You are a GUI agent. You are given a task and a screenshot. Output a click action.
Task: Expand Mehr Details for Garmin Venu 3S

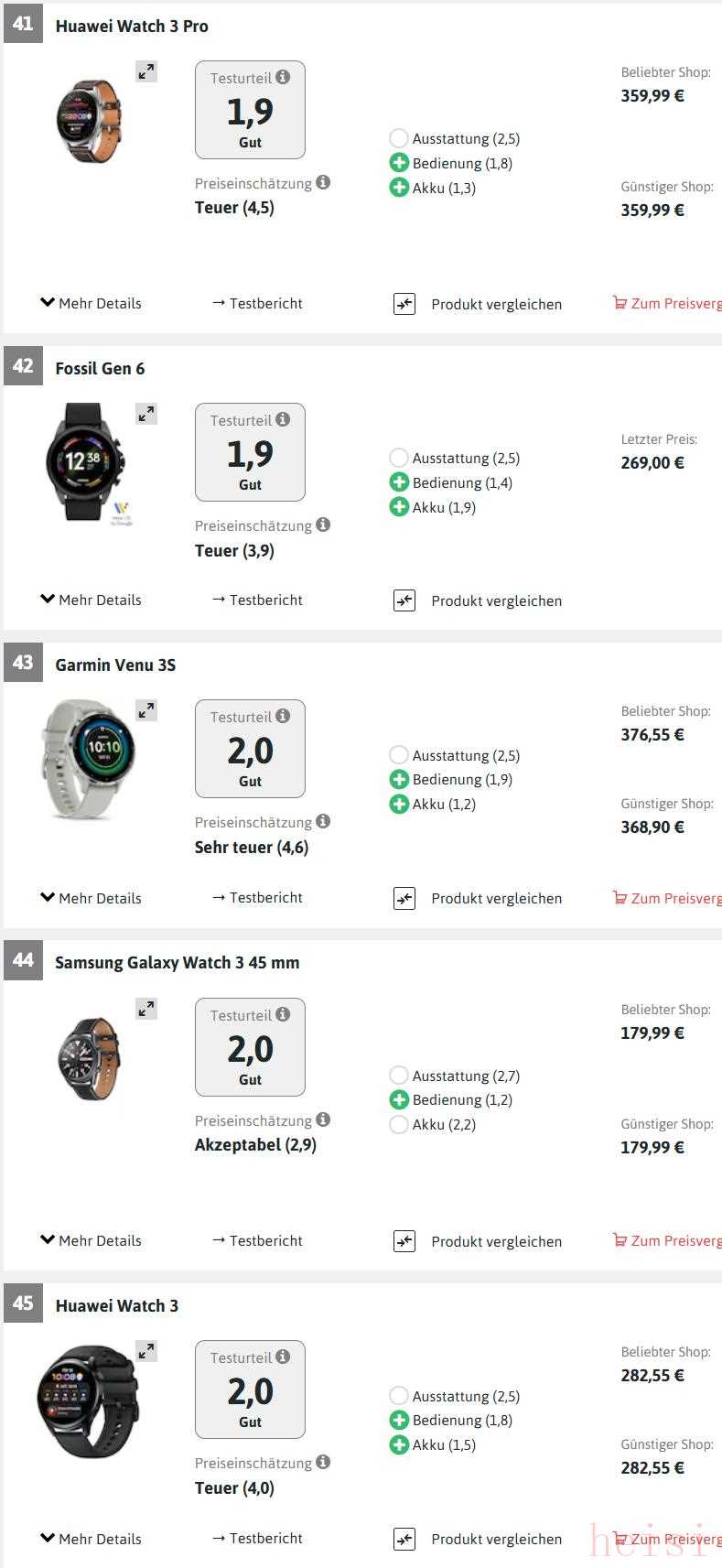pyautogui.click(x=91, y=898)
